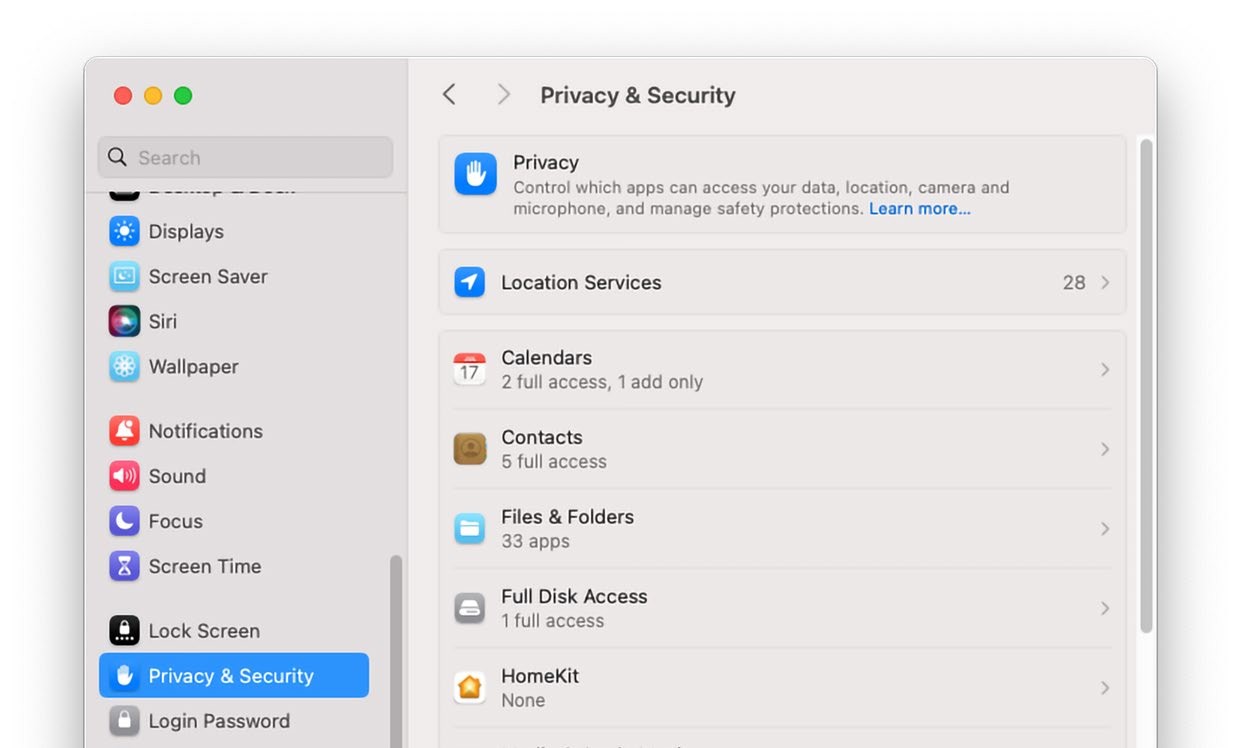Click "5 full access" text

(x=554, y=461)
